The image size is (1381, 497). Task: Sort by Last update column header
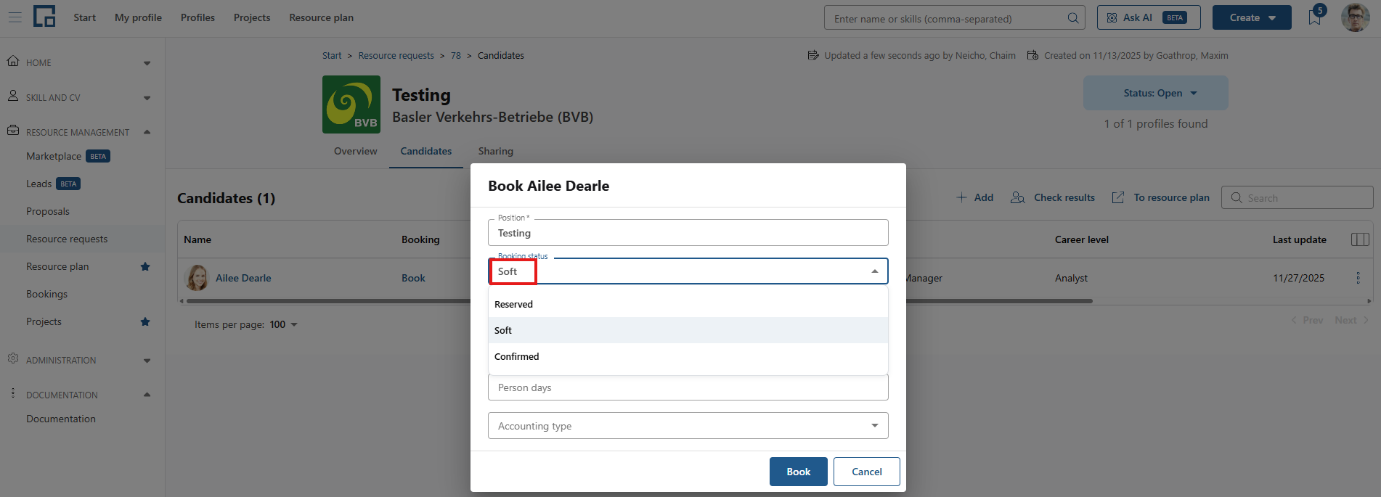(x=1299, y=240)
